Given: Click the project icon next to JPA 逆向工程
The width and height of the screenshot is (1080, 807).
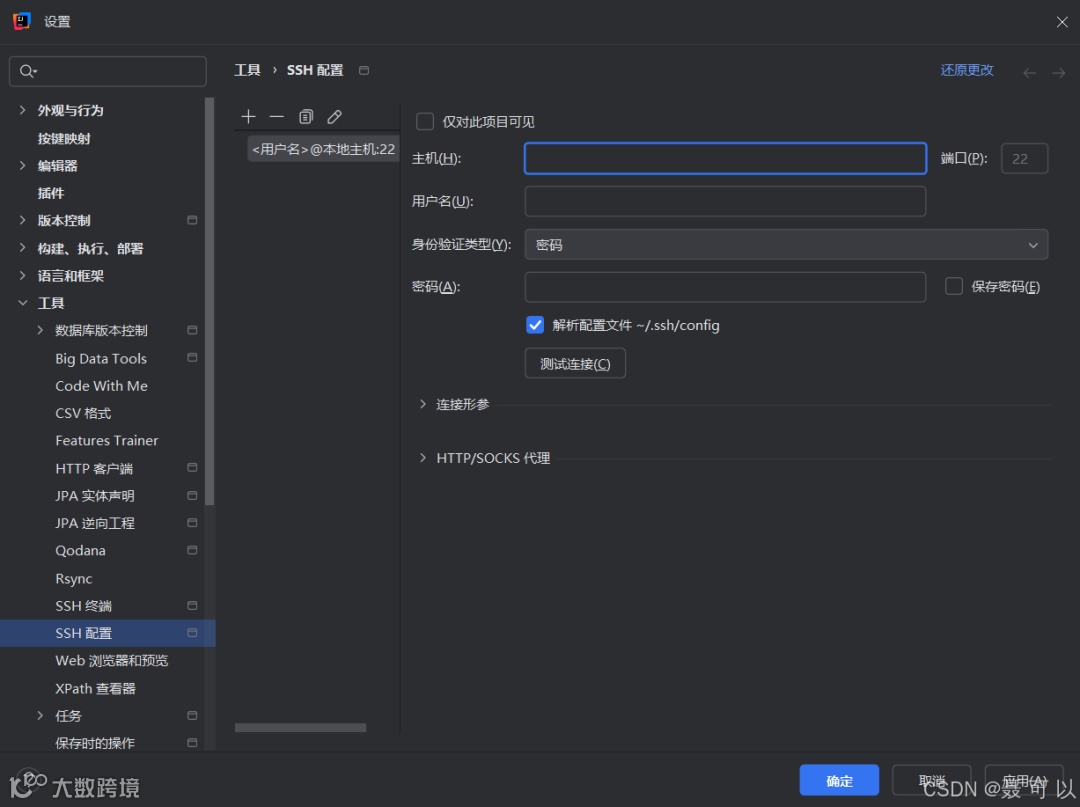Looking at the screenshot, I should (192, 523).
